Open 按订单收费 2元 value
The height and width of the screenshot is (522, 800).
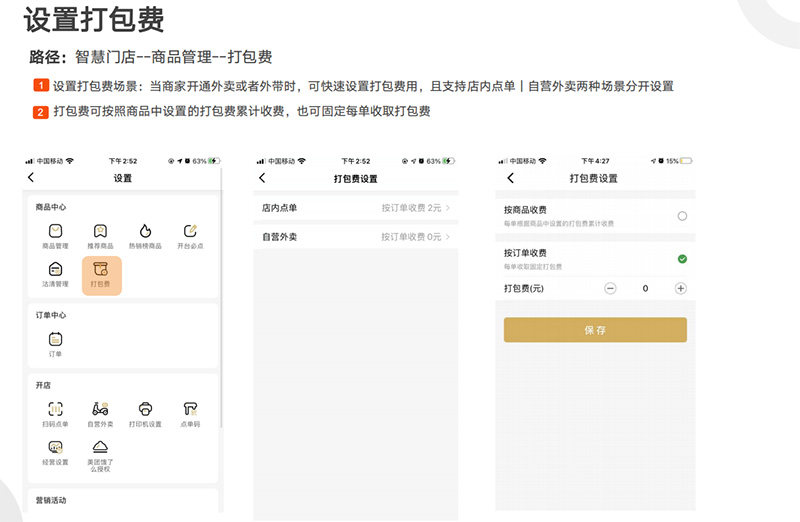coord(411,208)
